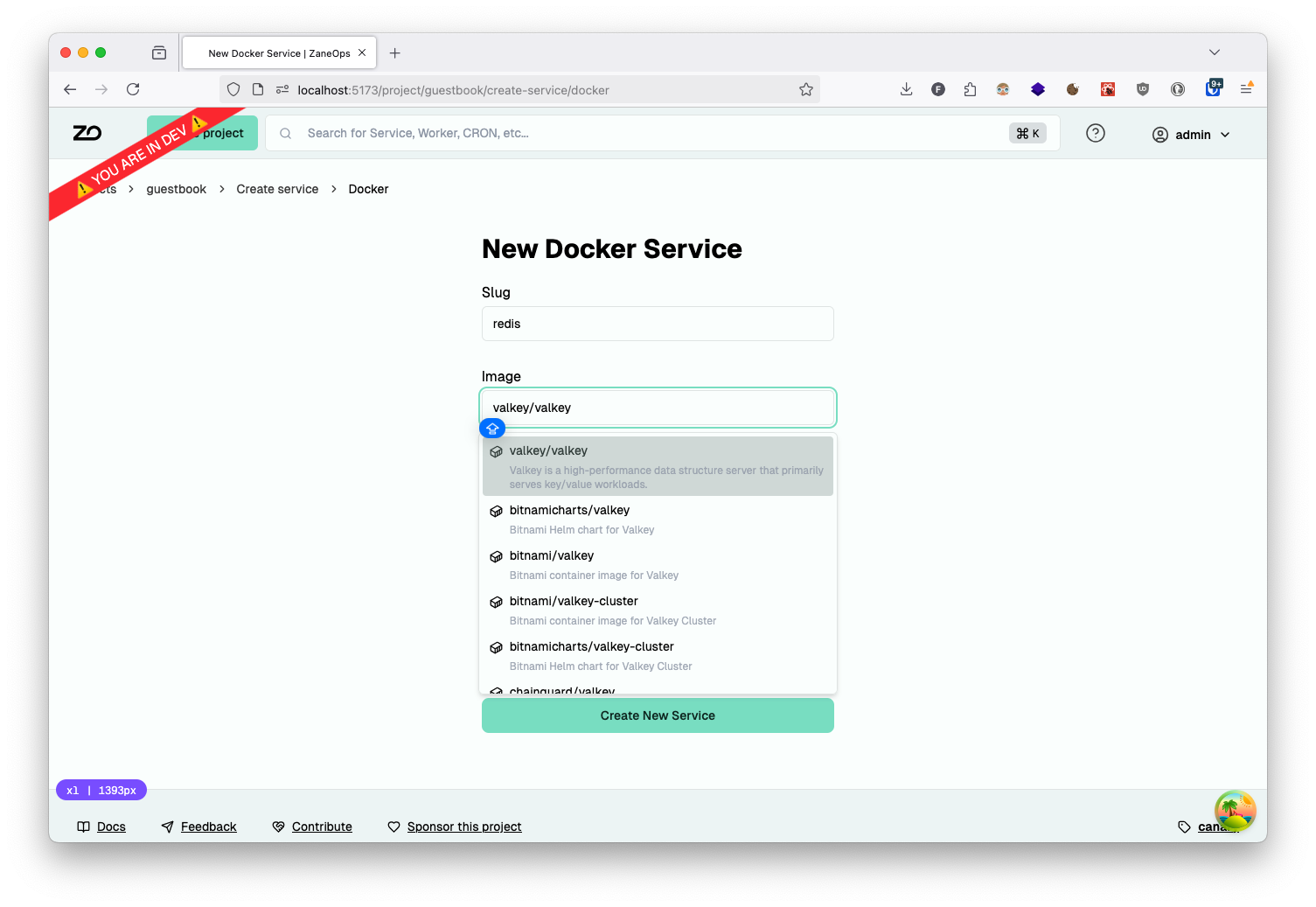Click the New Docker Service browser tab
The width and height of the screenshot is (1316, 907).
(x=279, y=52)
